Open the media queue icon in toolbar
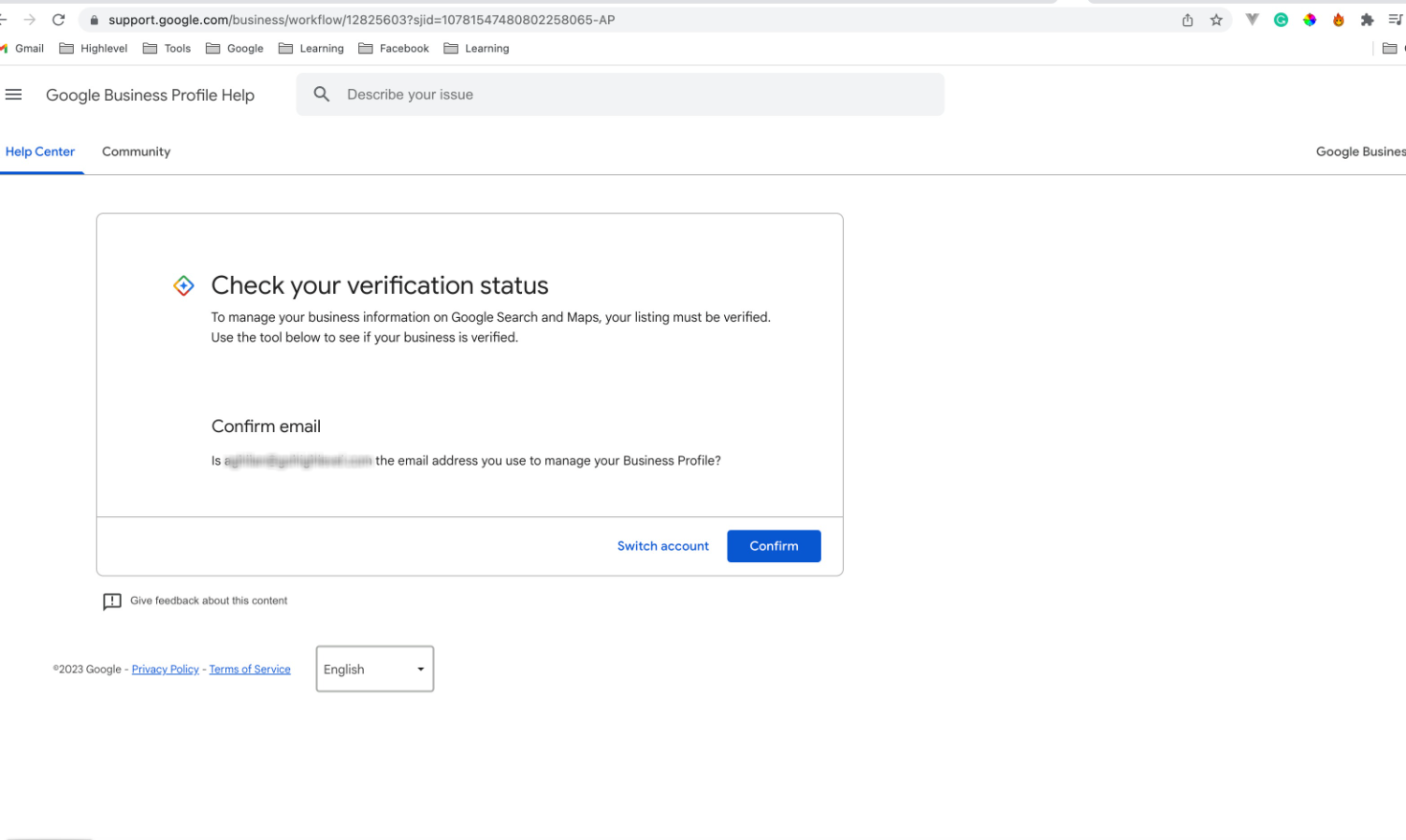 click(1395, 19)
